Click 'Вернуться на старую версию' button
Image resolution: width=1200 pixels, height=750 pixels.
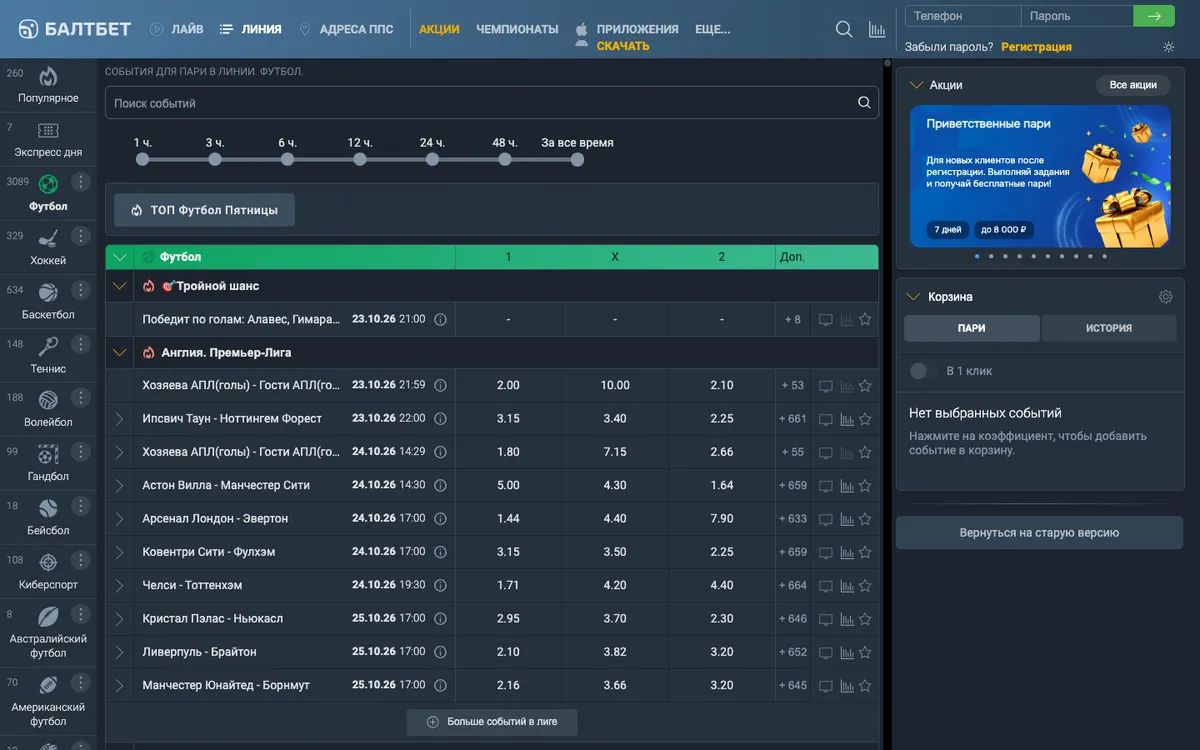(x=1039, y=533)
